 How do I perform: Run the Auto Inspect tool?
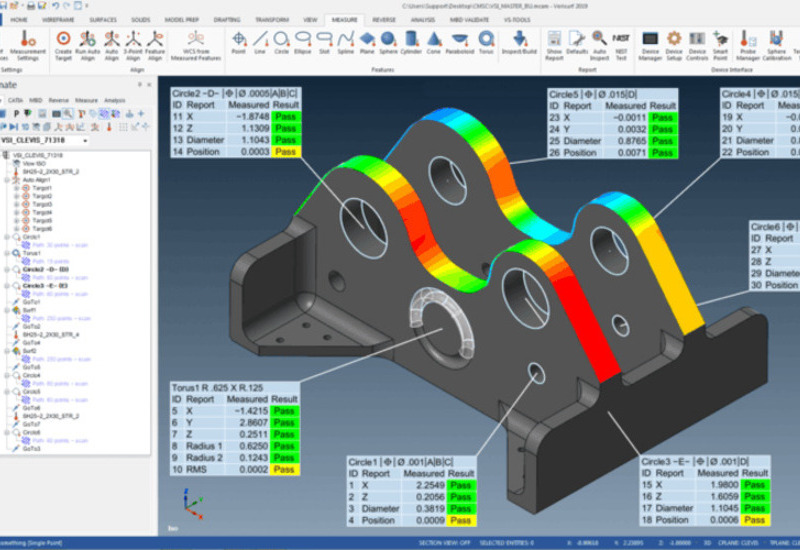[x=599, y=46]
